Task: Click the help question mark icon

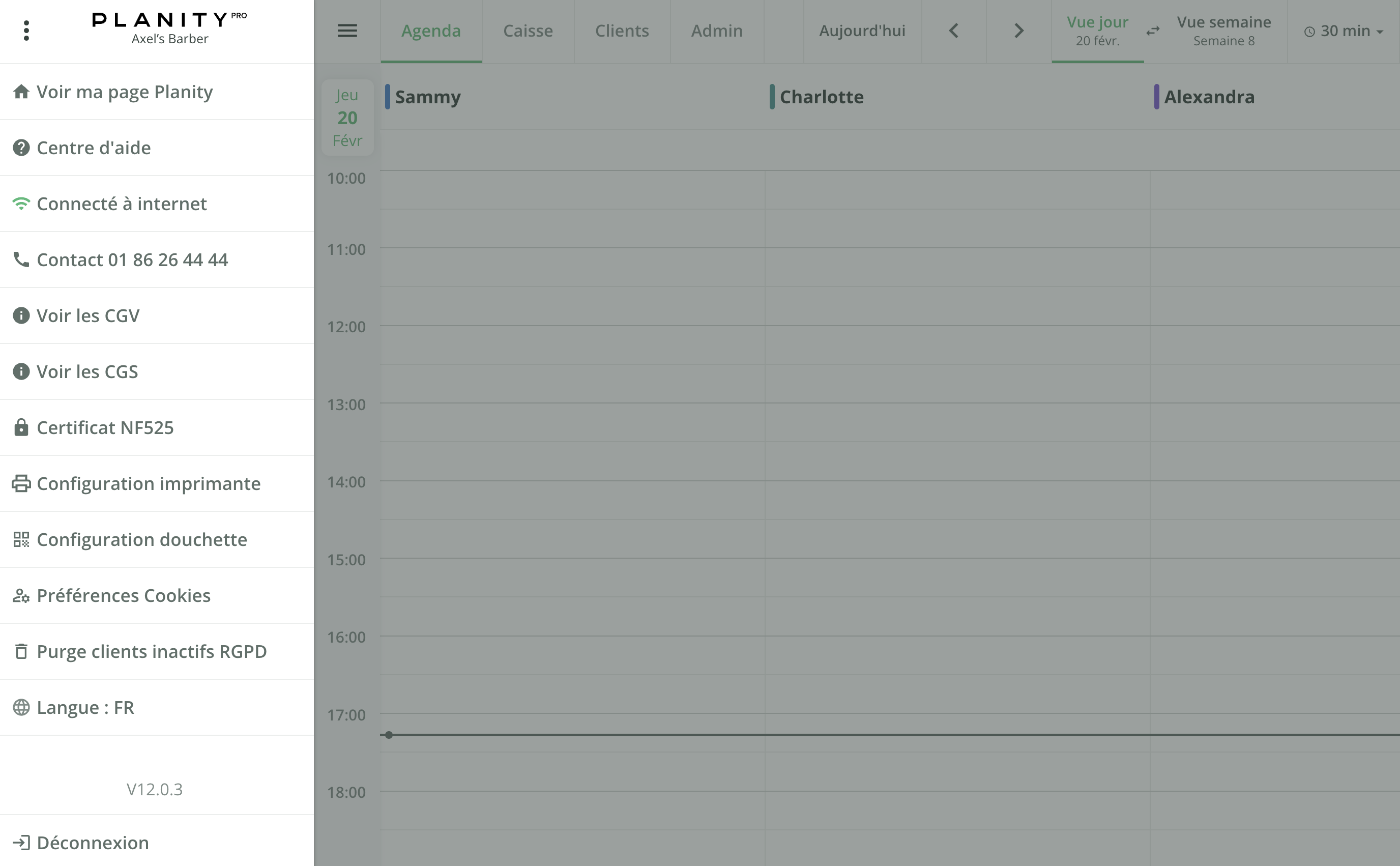Action: tap(21, 148)
